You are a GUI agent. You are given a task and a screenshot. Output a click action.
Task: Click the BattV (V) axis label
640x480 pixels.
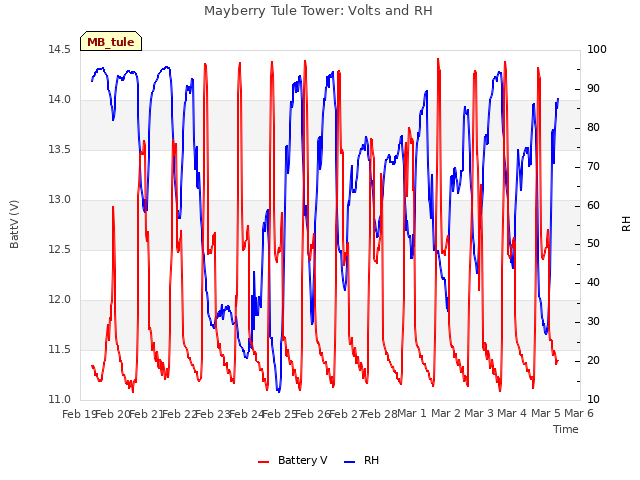(14, 224)
